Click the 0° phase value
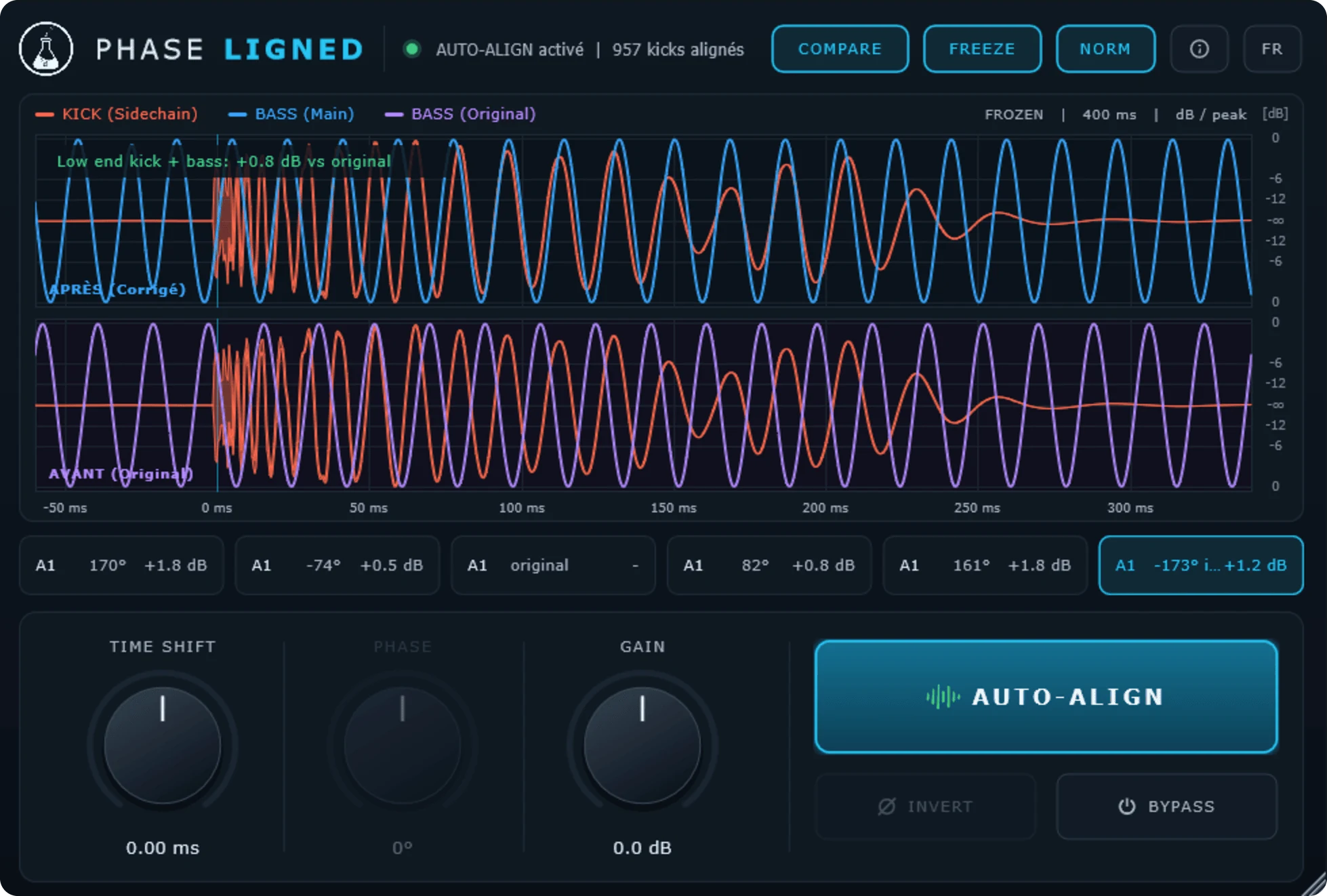Viewport: 1327px width, 896px height. click(403, 848)
